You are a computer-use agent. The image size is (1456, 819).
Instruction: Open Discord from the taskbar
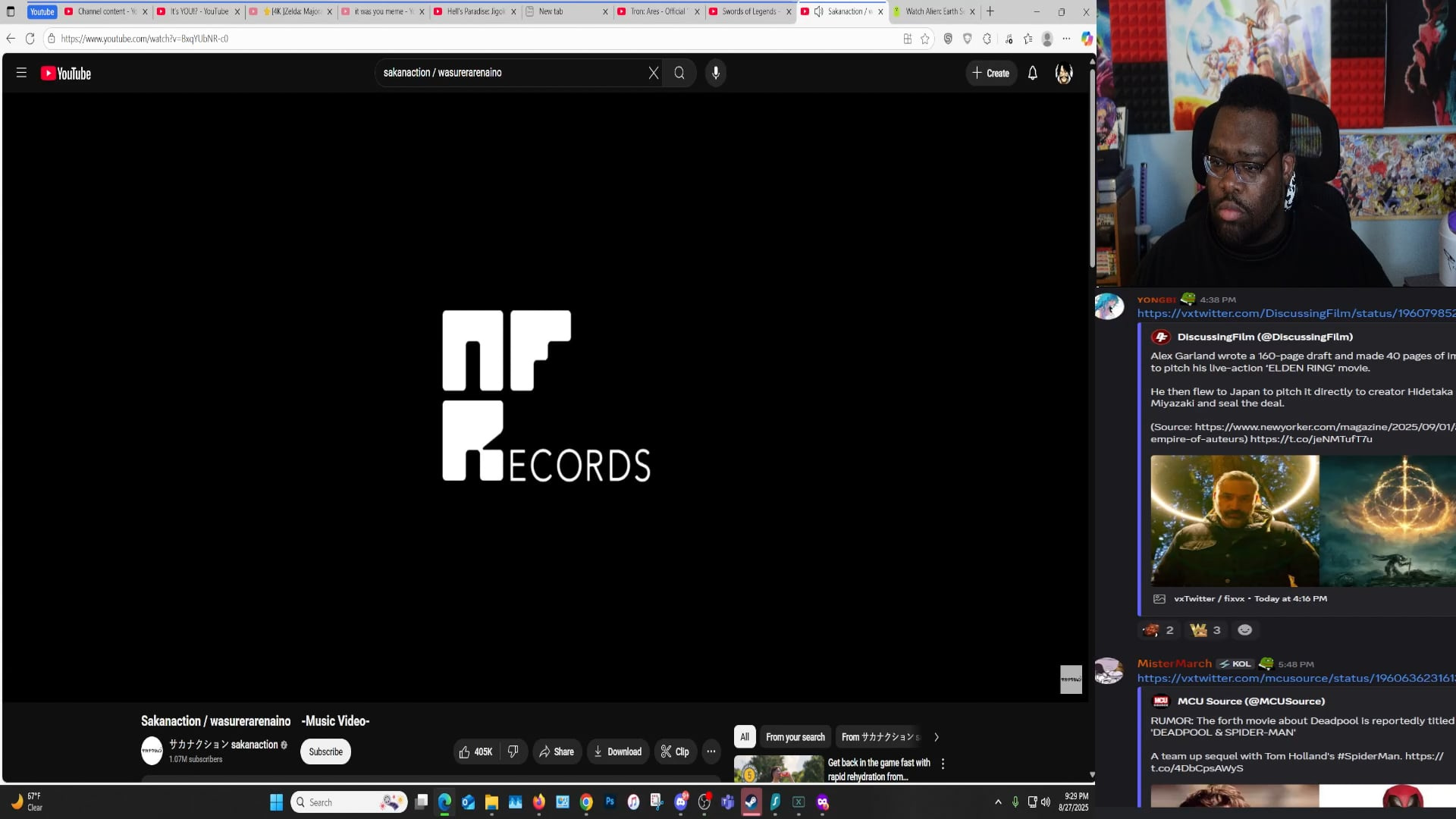pos(681,802)
